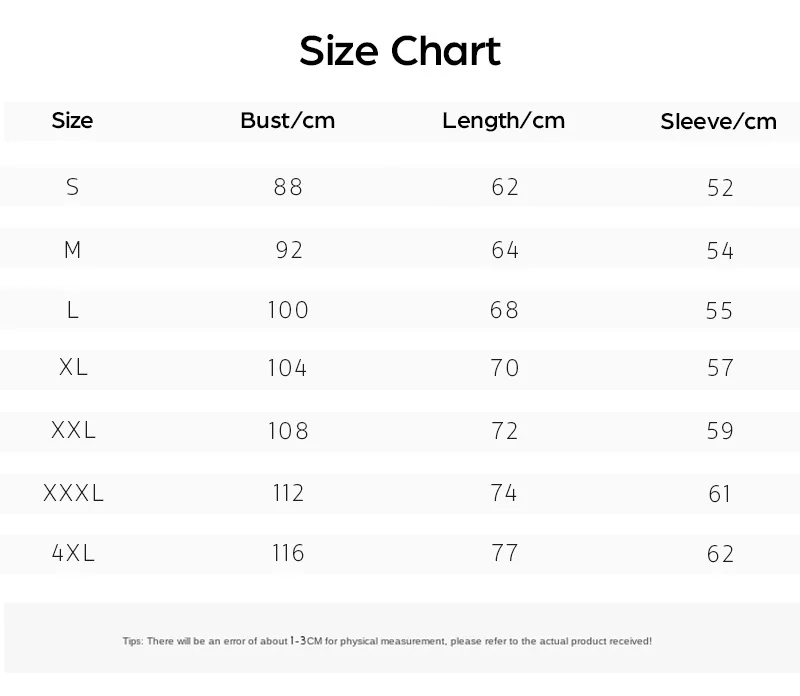
Task: Select the length value 77 for 4XL
Action: [x=505, y=553]
